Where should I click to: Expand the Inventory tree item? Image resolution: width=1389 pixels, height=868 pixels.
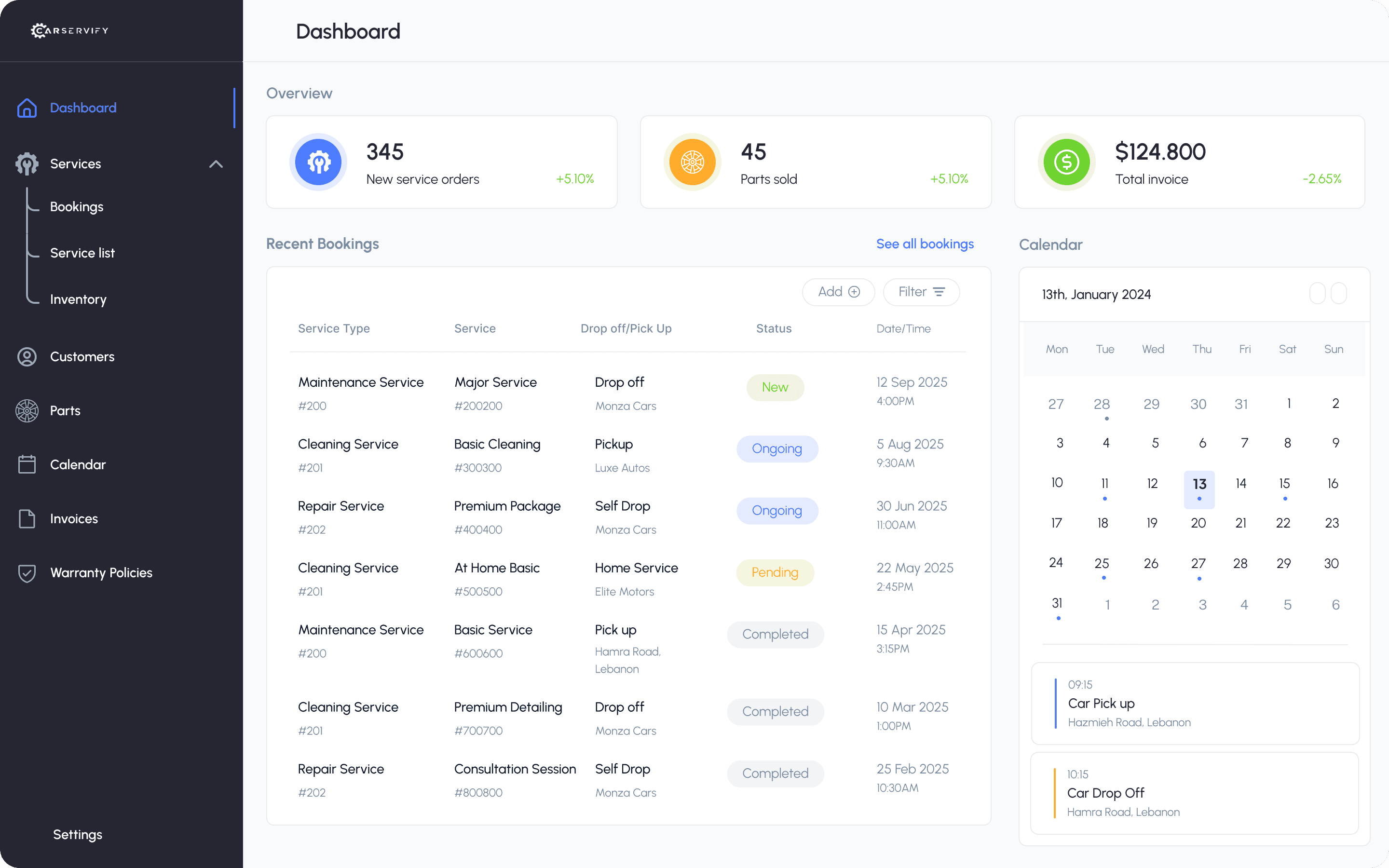click(x=78, y=299)
